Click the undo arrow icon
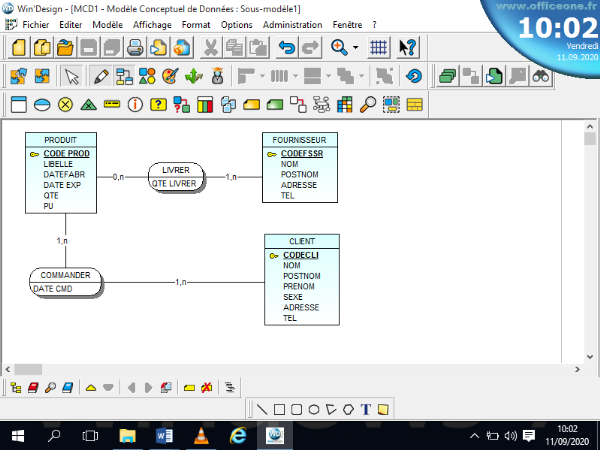This screenshot has height=450, width=600. pos(287,47)
